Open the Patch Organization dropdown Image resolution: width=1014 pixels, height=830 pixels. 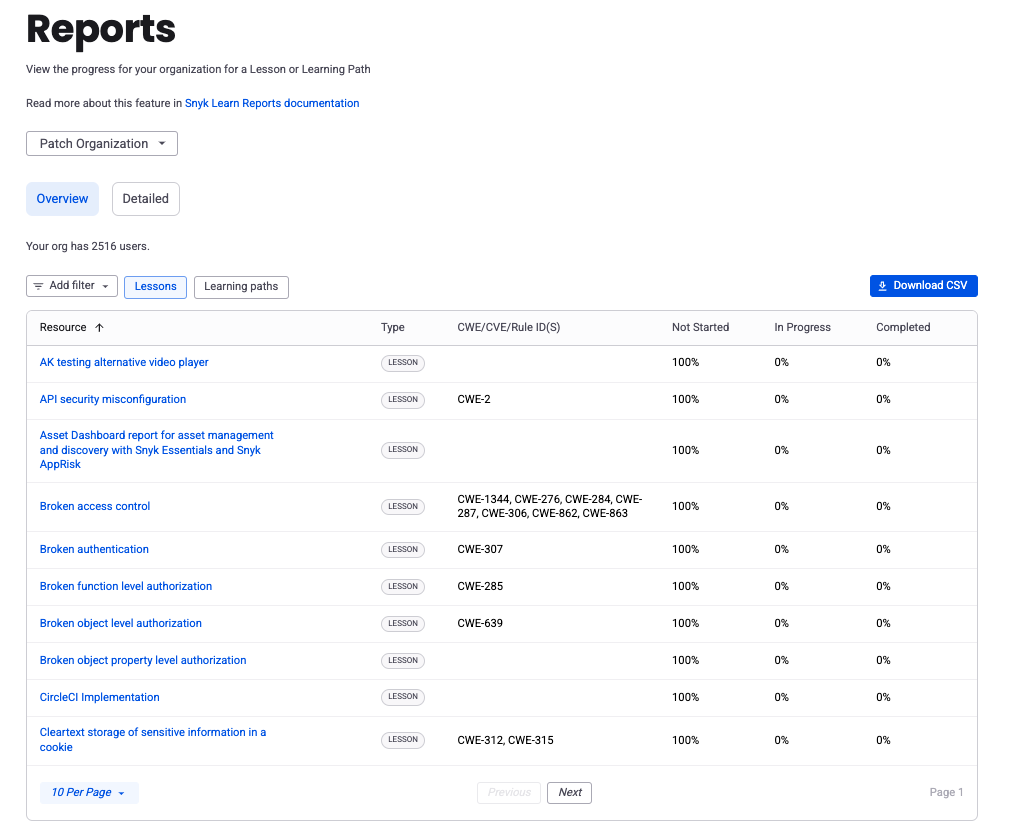coord(102,144)
